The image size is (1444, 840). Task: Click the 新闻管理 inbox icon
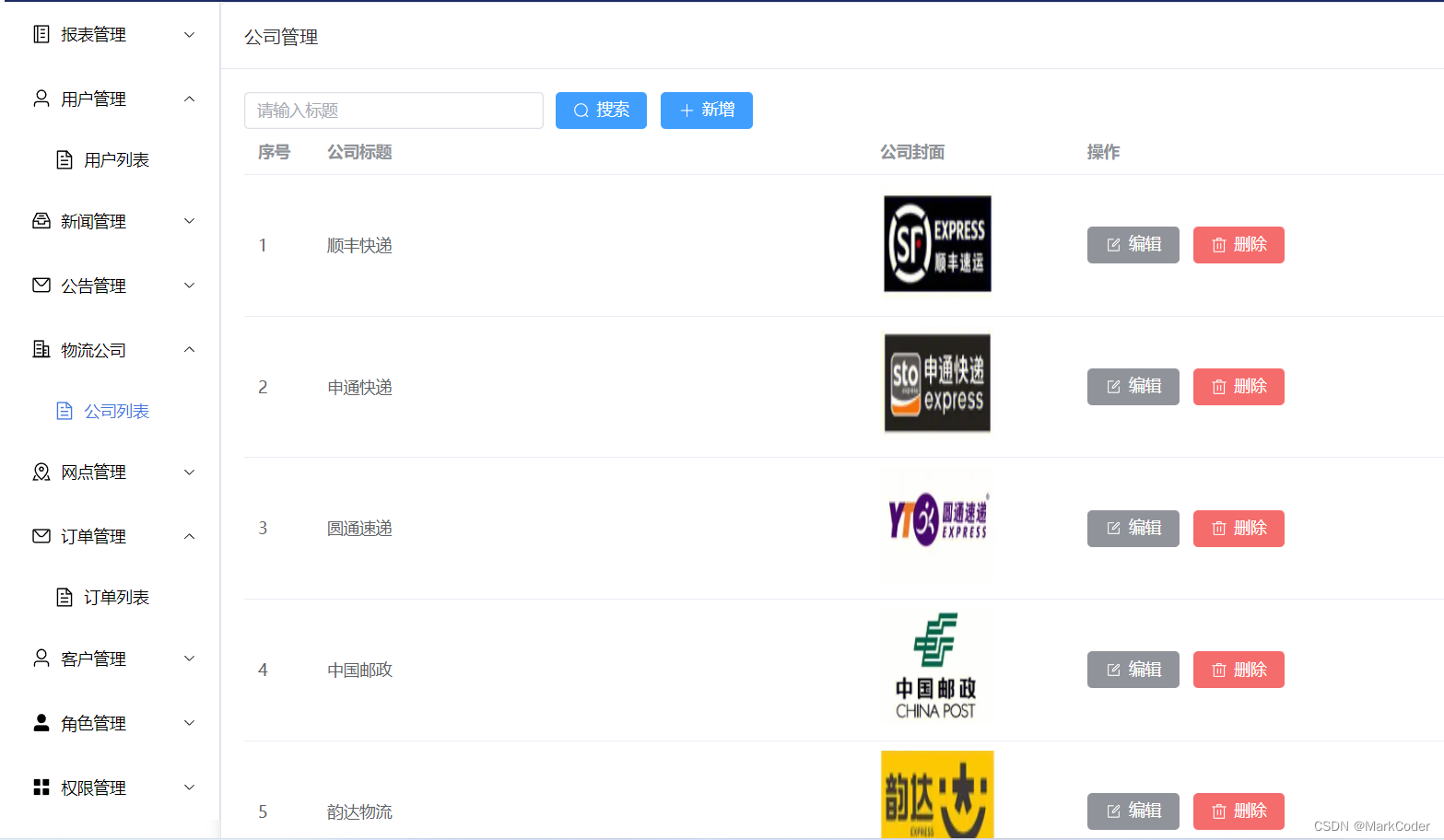coord(41,221)
